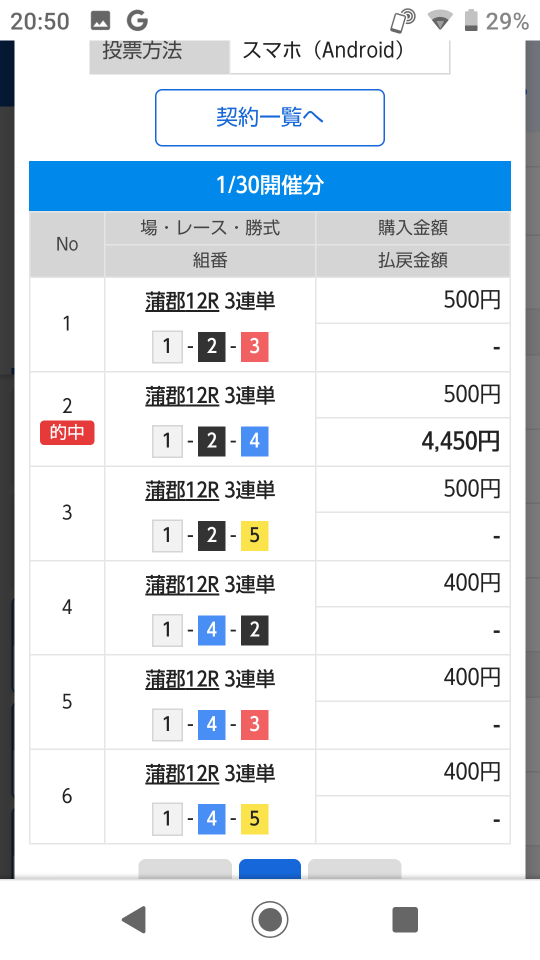Select the blue active page button at bottom
The width and height of the screenshot is (540, 960).
269,869
